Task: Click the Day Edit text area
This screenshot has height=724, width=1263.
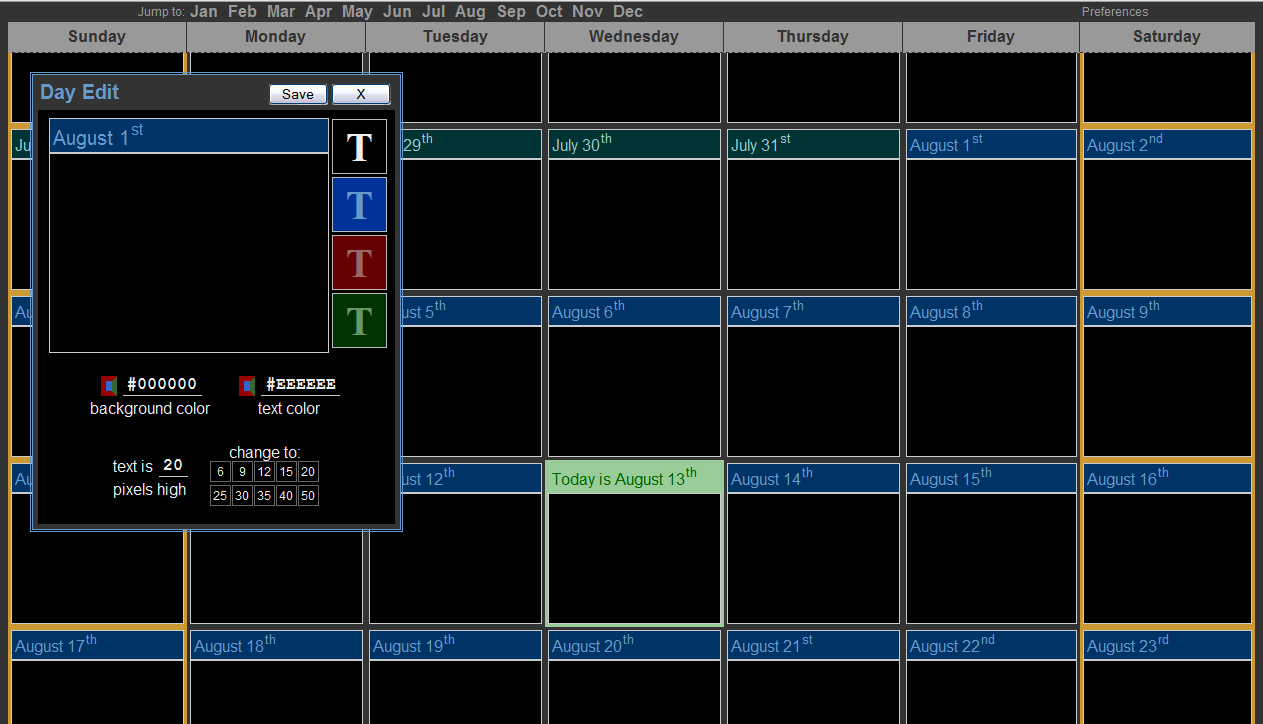Action: [189, 252]
